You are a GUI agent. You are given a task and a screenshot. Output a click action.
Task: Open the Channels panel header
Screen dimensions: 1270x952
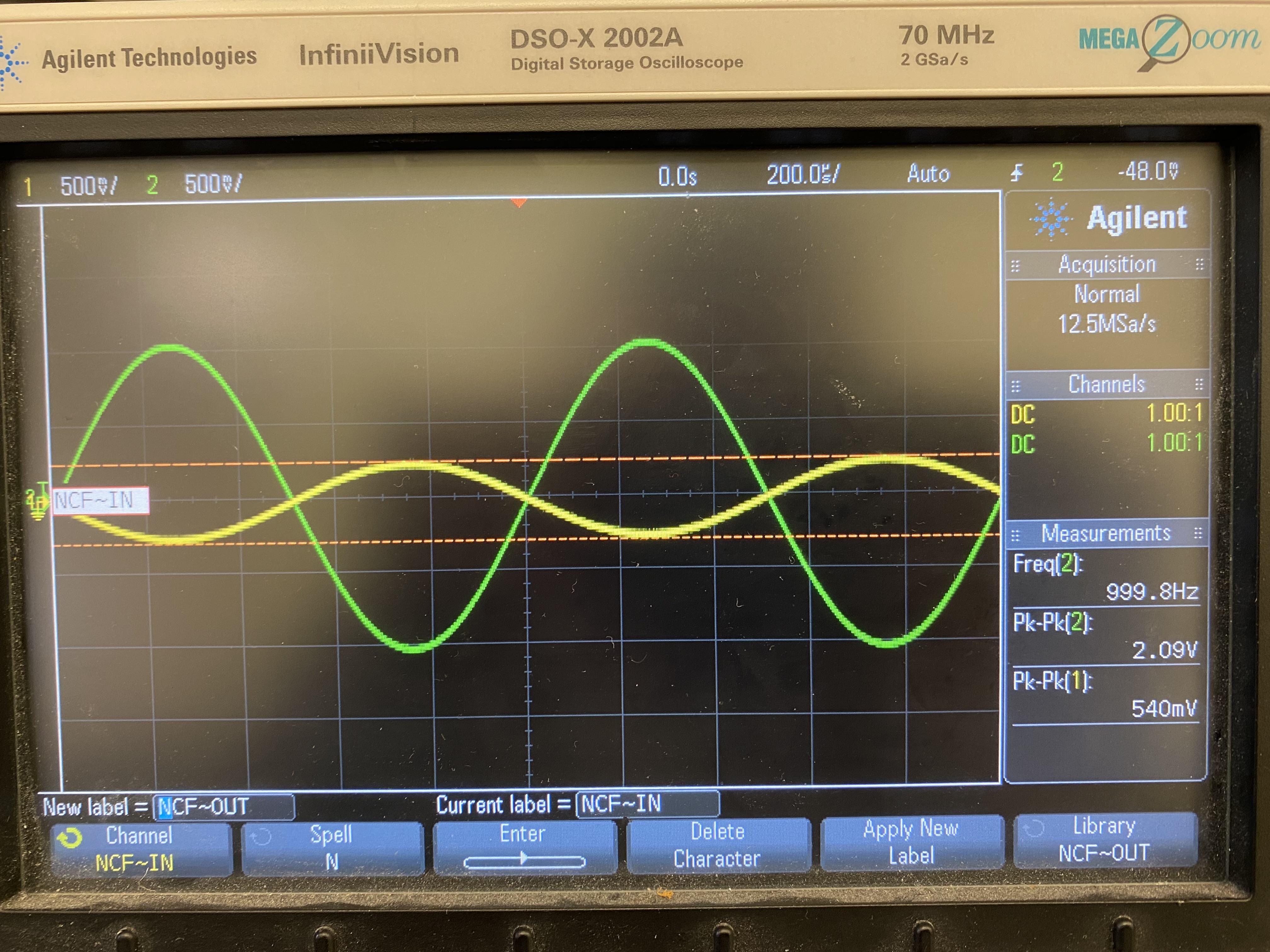tap(1107, 384)
